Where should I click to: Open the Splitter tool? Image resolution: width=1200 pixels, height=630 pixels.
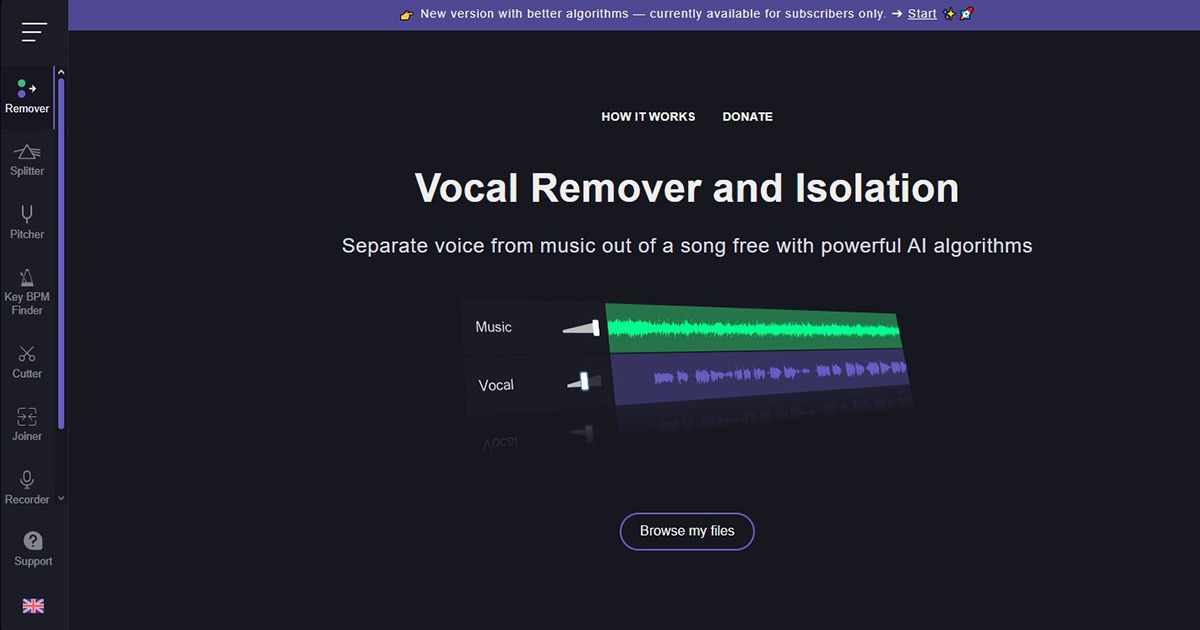click(x=27, y=159)
